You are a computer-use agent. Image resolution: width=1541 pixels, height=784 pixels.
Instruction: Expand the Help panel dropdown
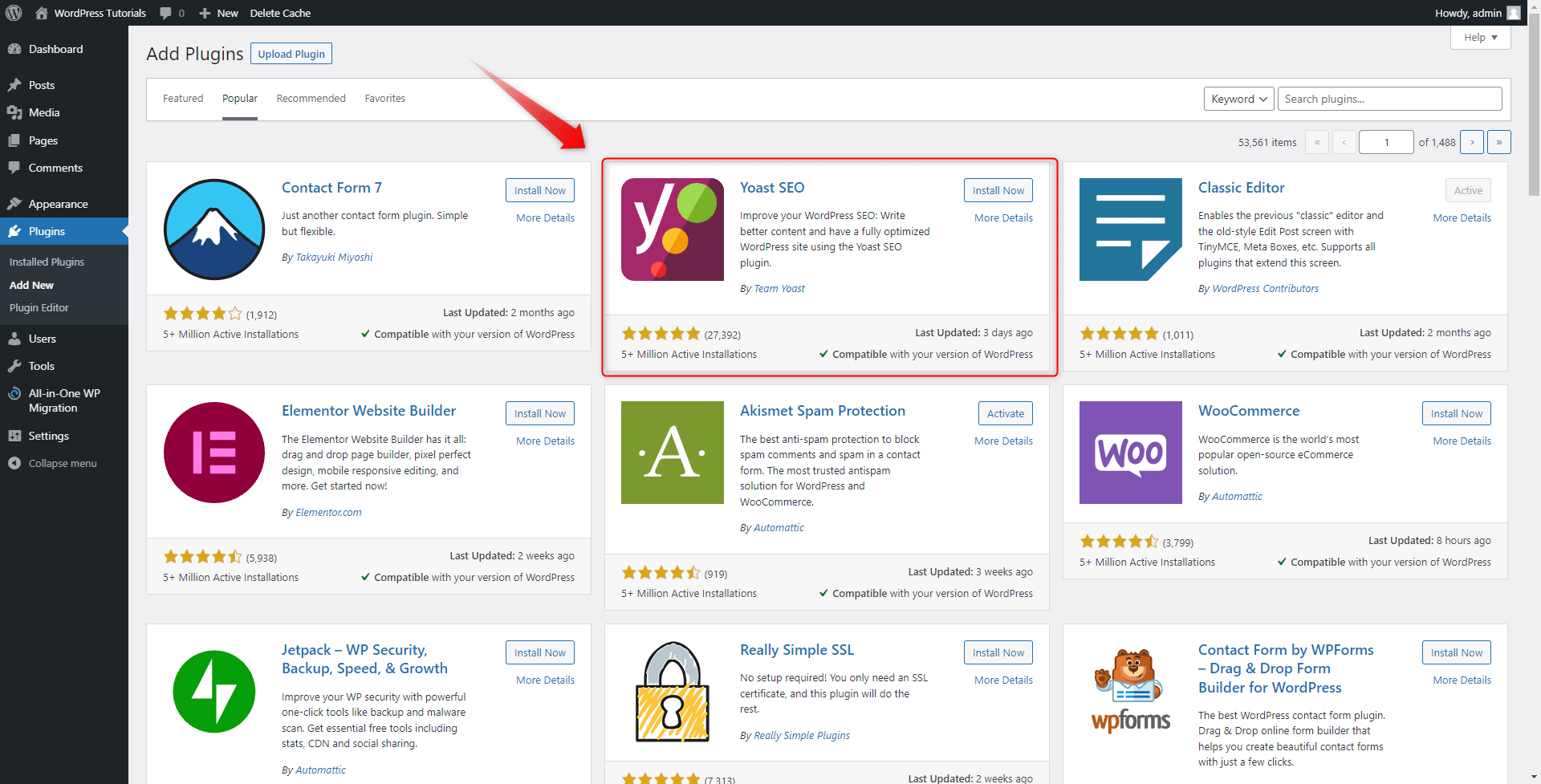(1481, 37)
